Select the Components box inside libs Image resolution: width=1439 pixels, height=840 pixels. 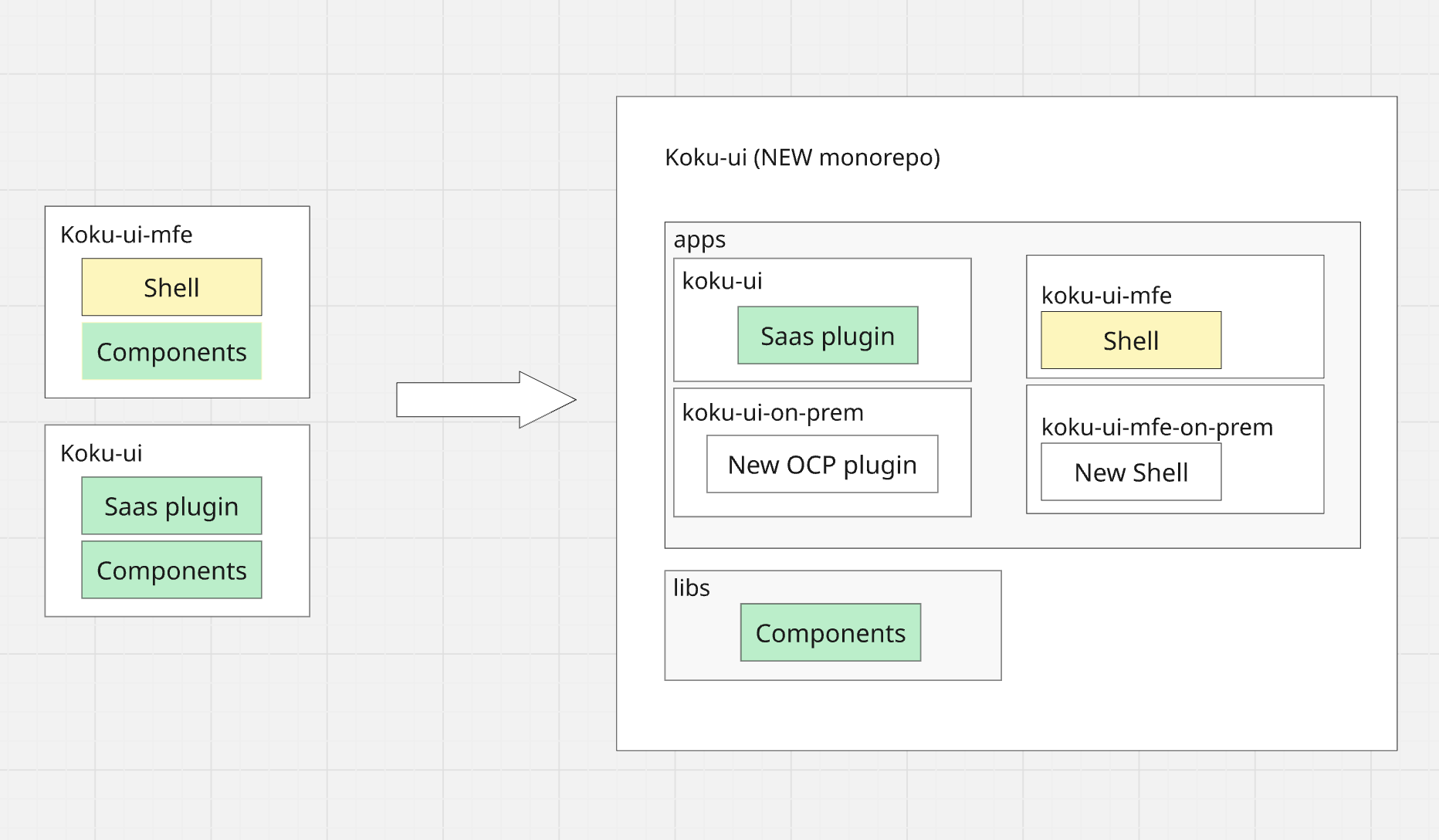(831, 633)
